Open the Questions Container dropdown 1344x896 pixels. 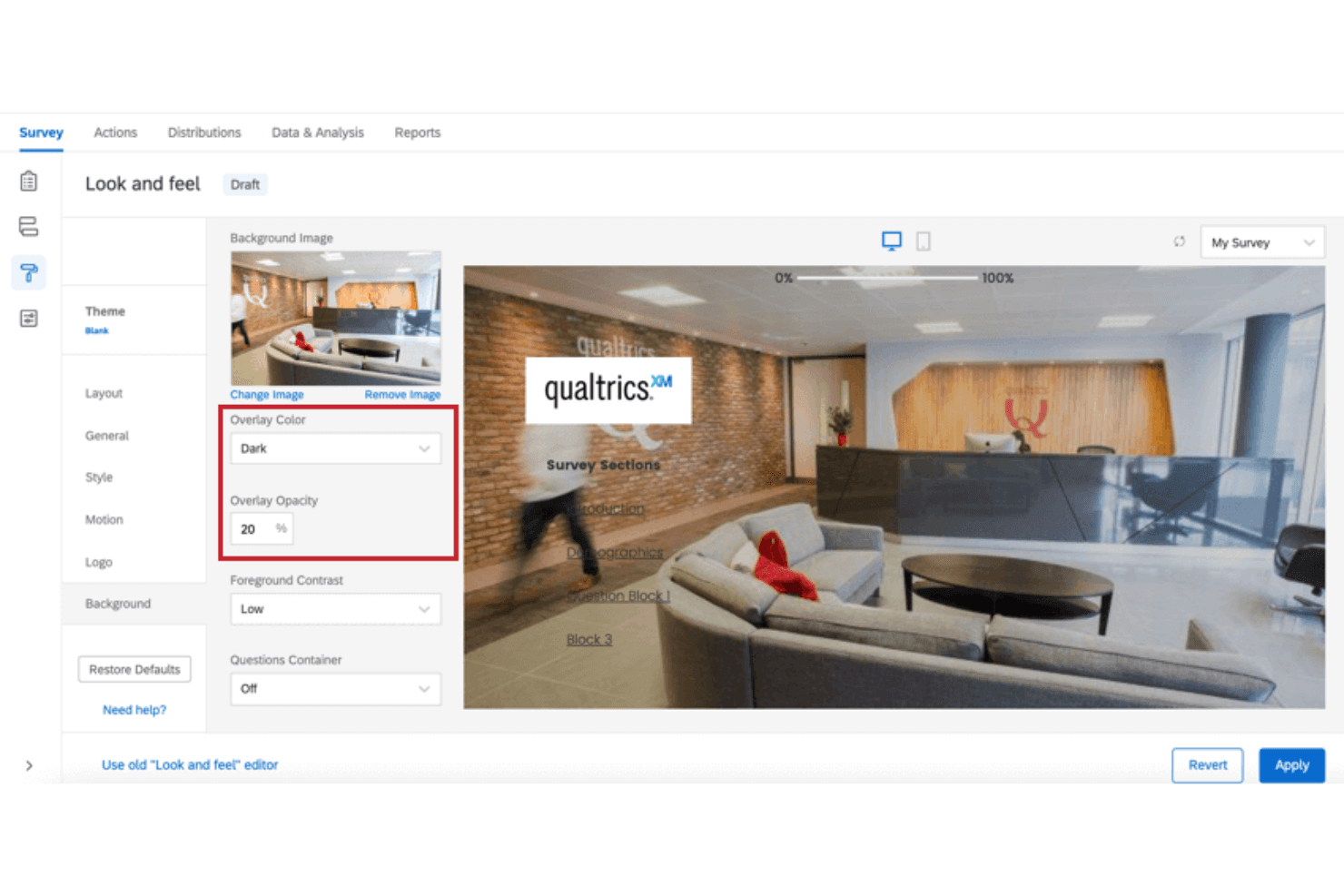(x=335, y=689)
